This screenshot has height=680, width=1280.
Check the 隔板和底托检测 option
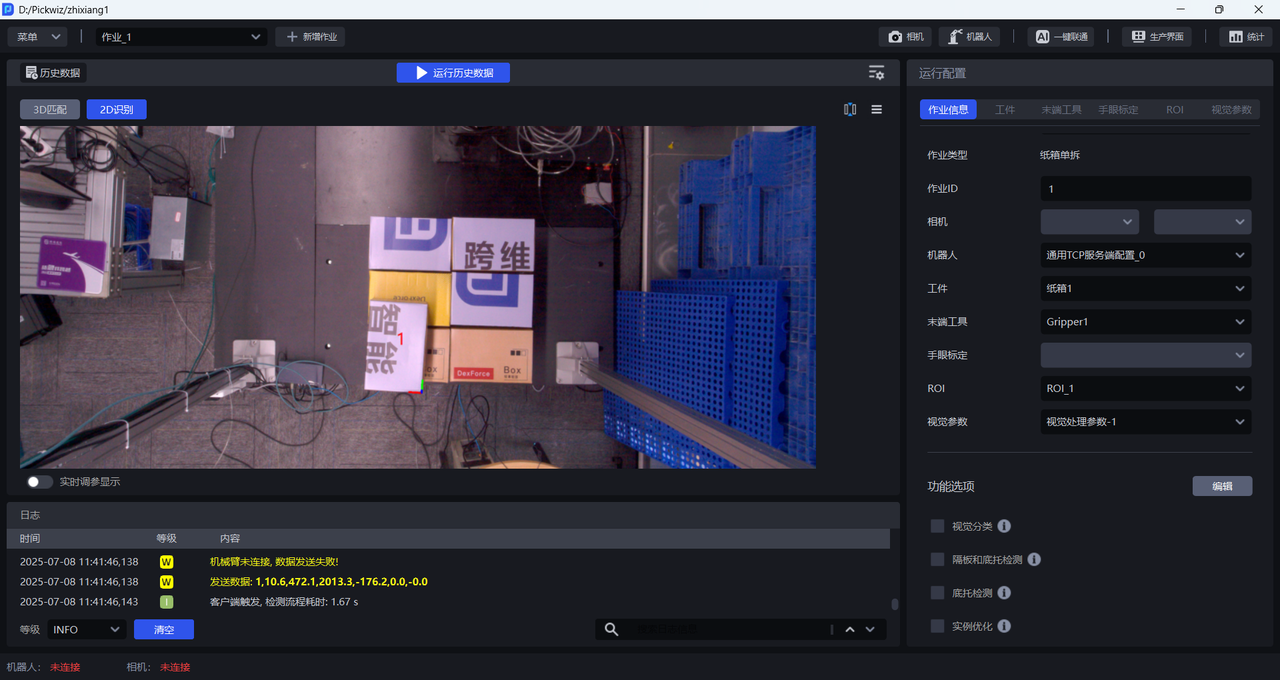click(x=937, y=559)
